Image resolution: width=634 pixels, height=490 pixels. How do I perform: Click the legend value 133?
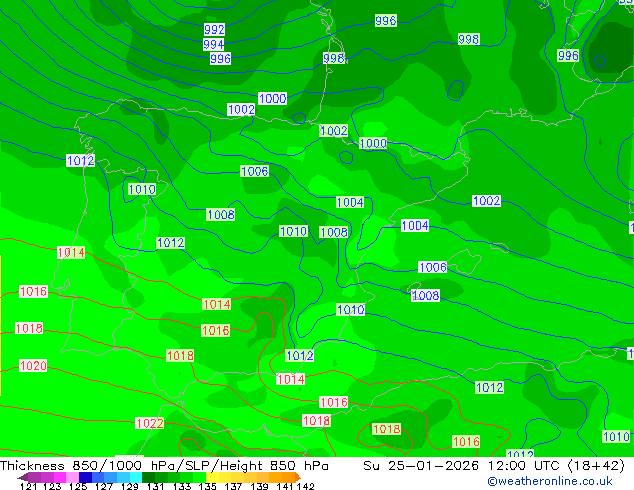tap(182, 486)
